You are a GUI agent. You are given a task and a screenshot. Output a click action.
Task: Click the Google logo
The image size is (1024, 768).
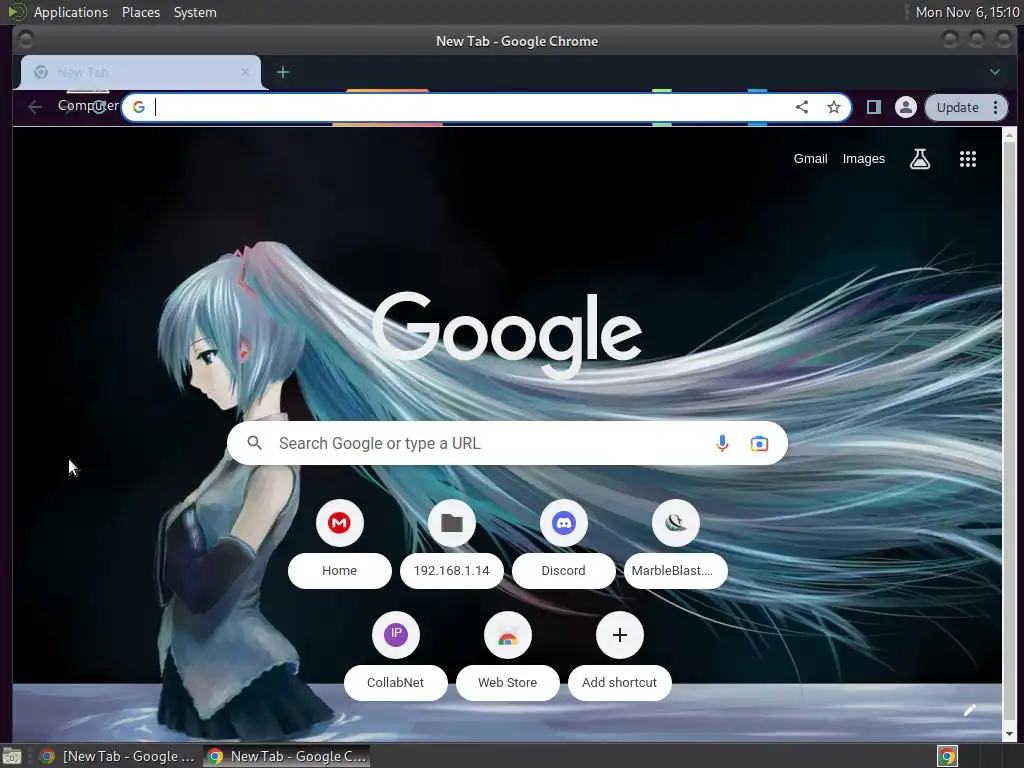click(x=507, y=334)
